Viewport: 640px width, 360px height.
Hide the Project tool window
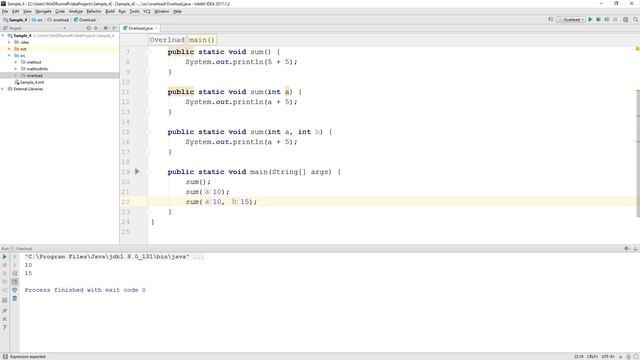114,28
